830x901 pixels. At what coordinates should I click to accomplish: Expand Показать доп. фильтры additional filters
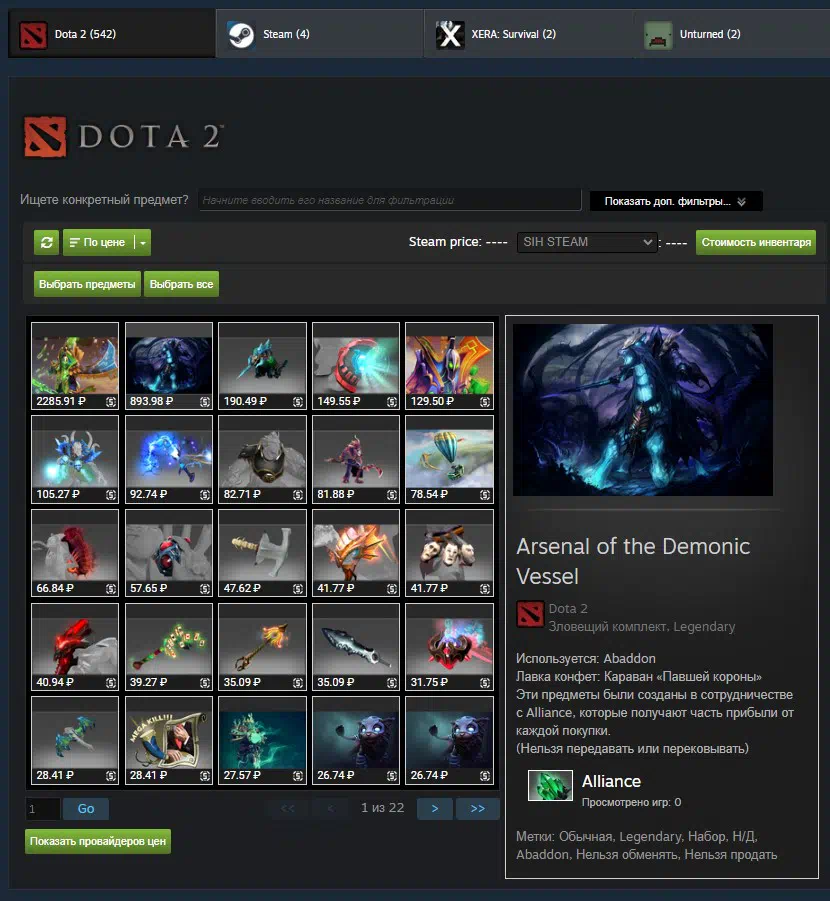(675, 201)
